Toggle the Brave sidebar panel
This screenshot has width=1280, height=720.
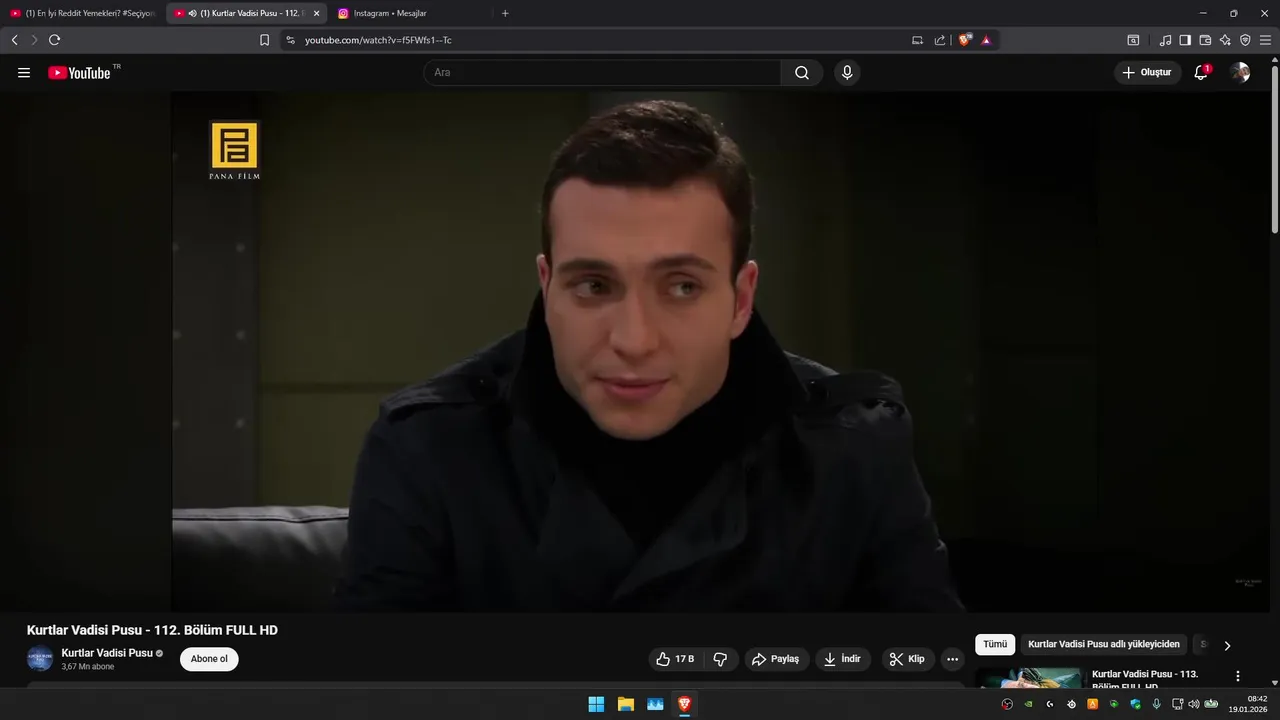tap(1185, 40)
